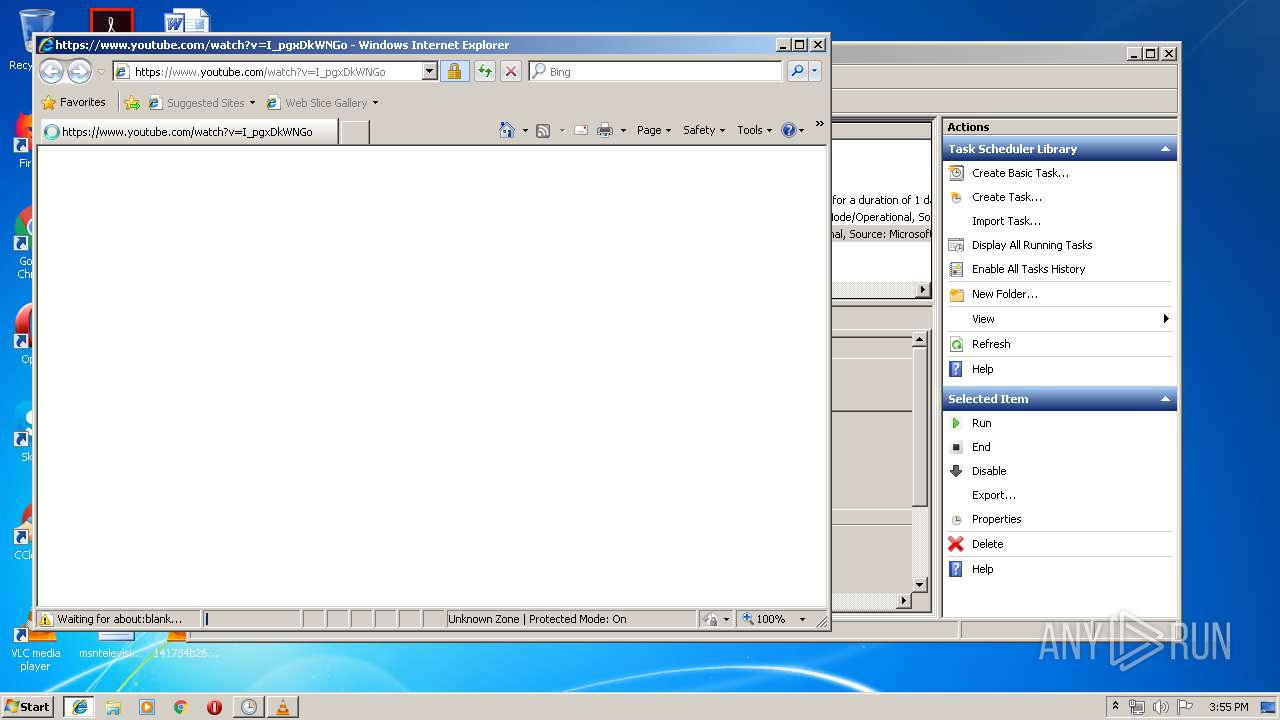Open the Tools menu
This screenshot has height=720, width=1280.
(x=755, y=130)
